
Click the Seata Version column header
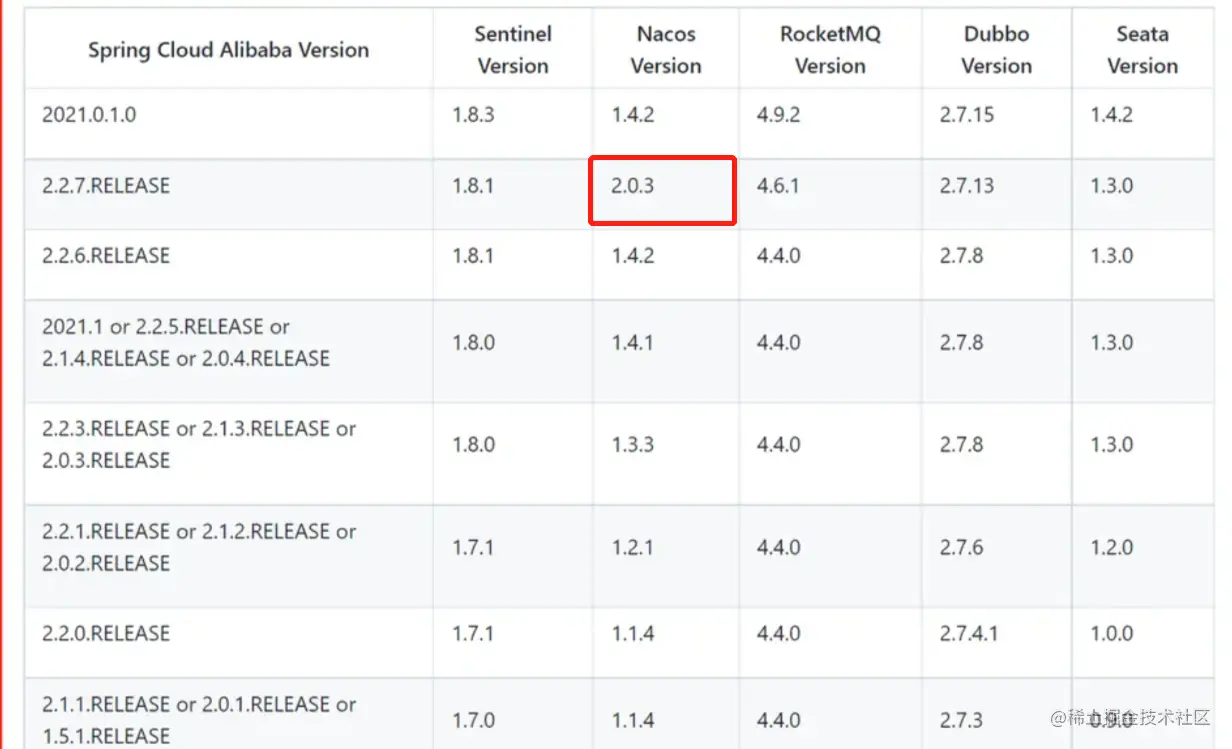[x=1142, y=49]
